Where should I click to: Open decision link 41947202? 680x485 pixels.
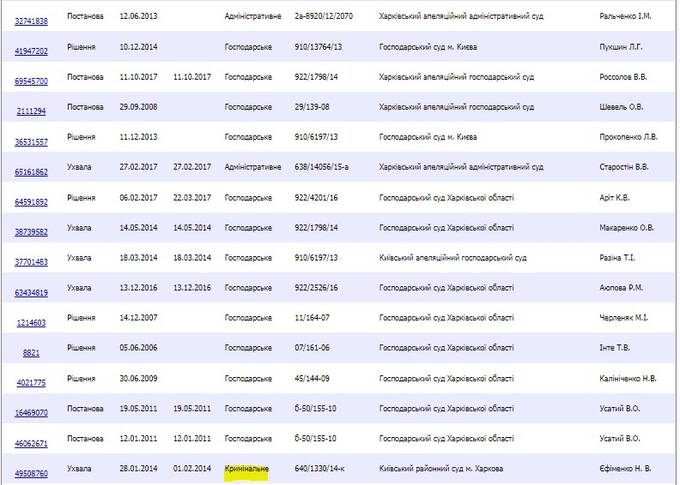pyautogui.click(x=31, y=48)
